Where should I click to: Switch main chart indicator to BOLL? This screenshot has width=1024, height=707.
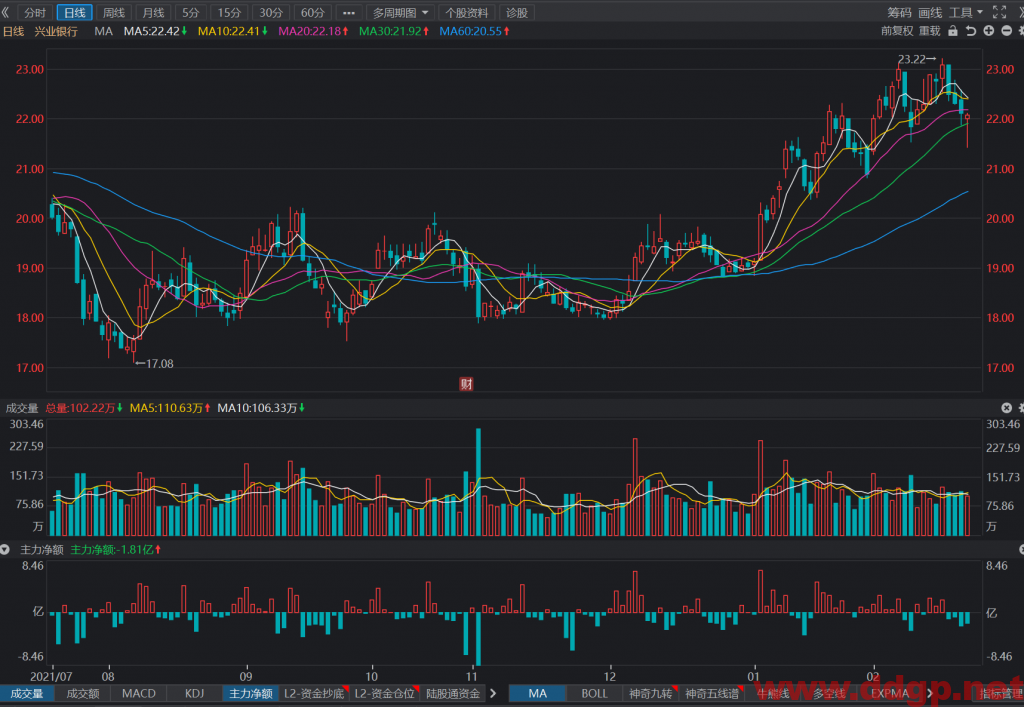(594, 693)
